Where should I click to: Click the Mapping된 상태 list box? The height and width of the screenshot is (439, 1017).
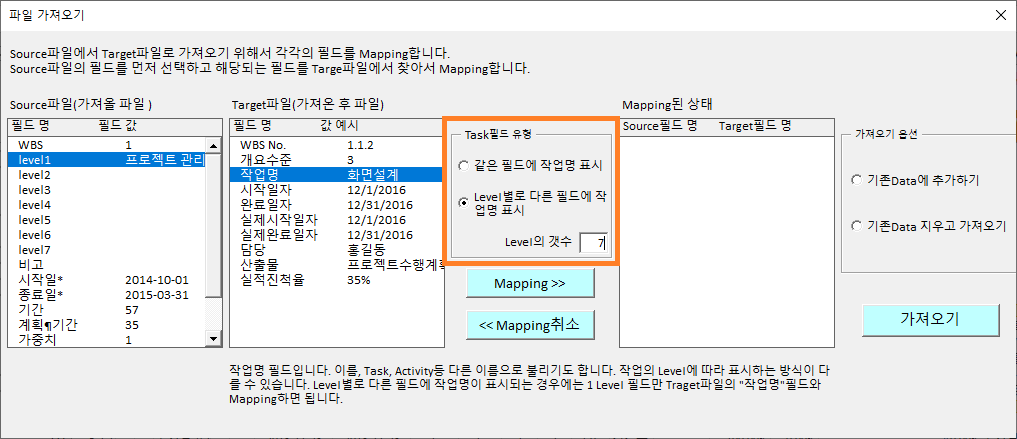click(x=726, y=240)
